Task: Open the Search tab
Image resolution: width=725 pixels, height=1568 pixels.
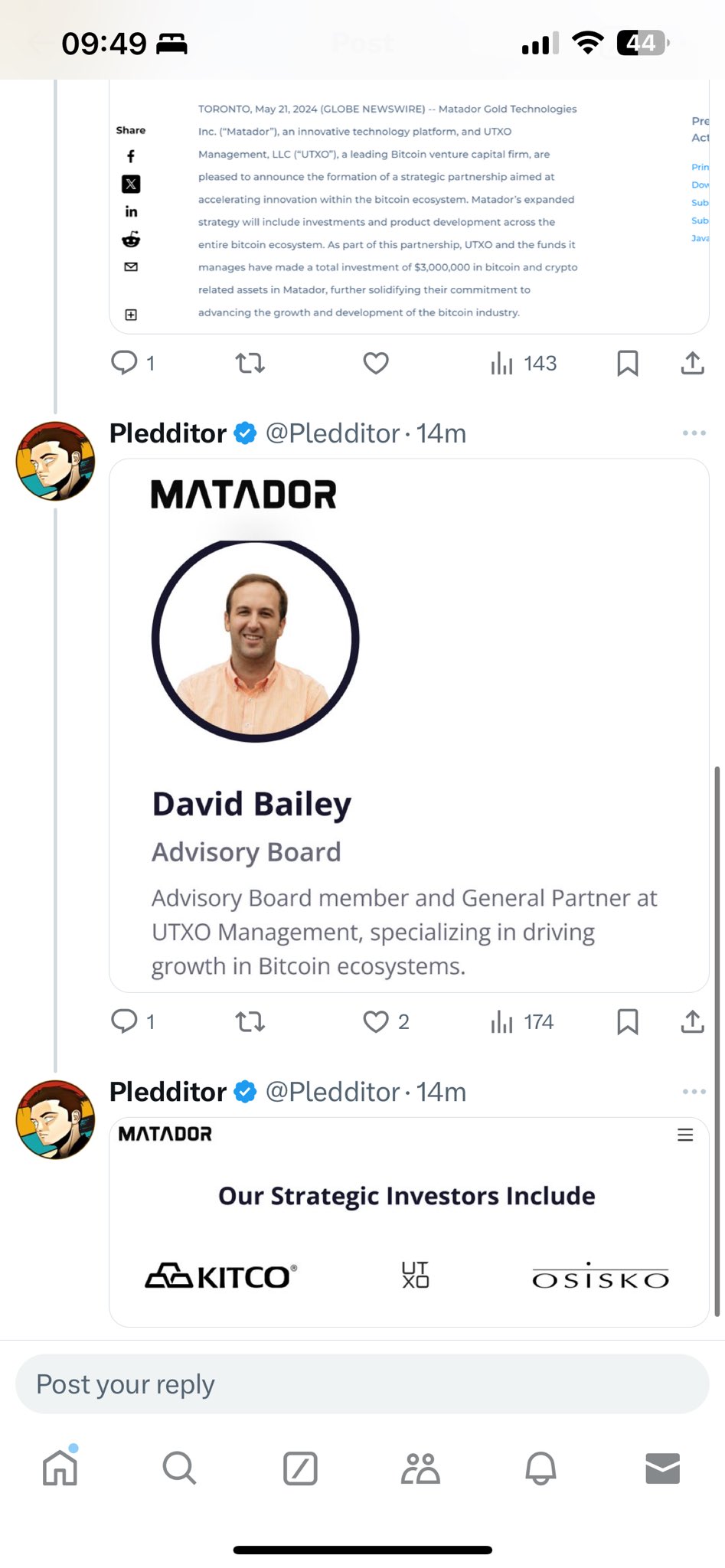Action: point(179,1468)
